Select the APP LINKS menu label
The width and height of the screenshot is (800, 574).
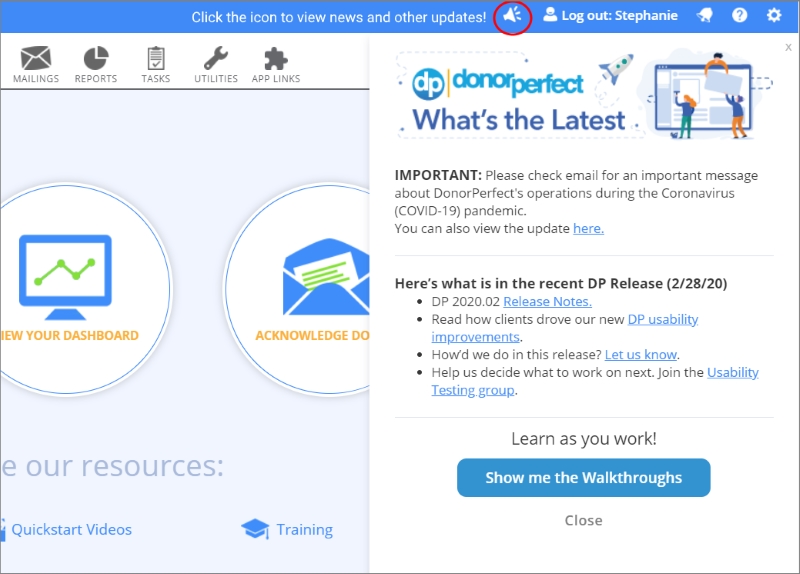pyautogui.click(x=276, y=79)
